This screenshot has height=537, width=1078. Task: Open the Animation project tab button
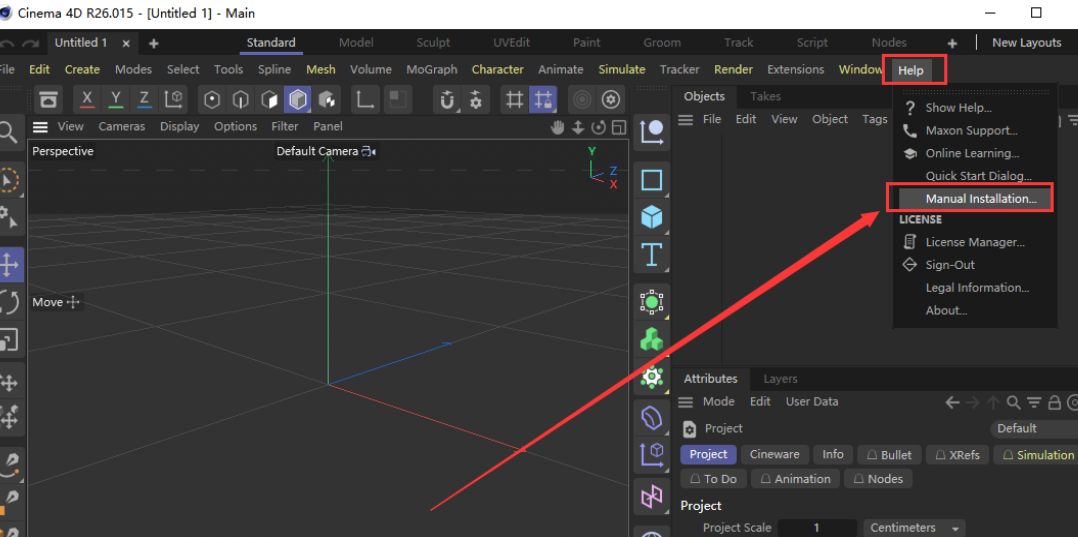(x=795, y=479)
